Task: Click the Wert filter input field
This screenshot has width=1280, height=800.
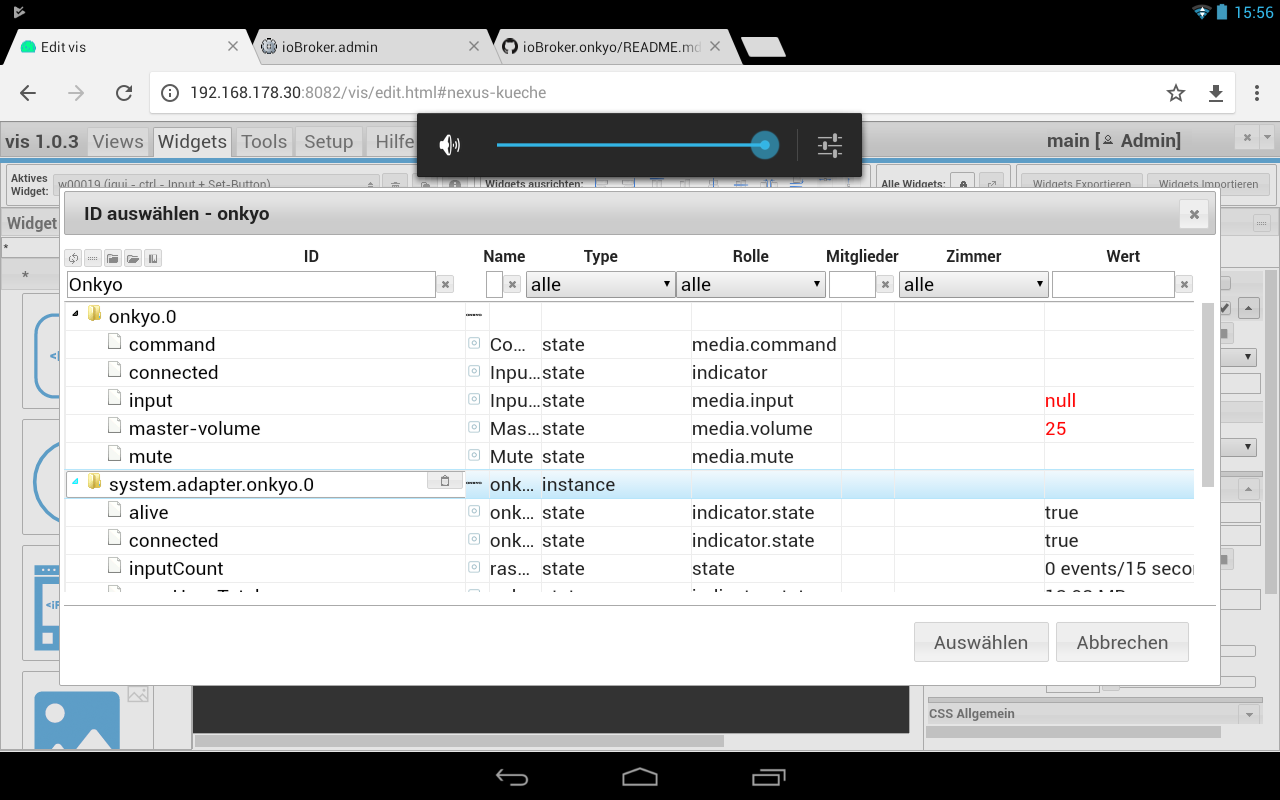Action: point(1113,285)
